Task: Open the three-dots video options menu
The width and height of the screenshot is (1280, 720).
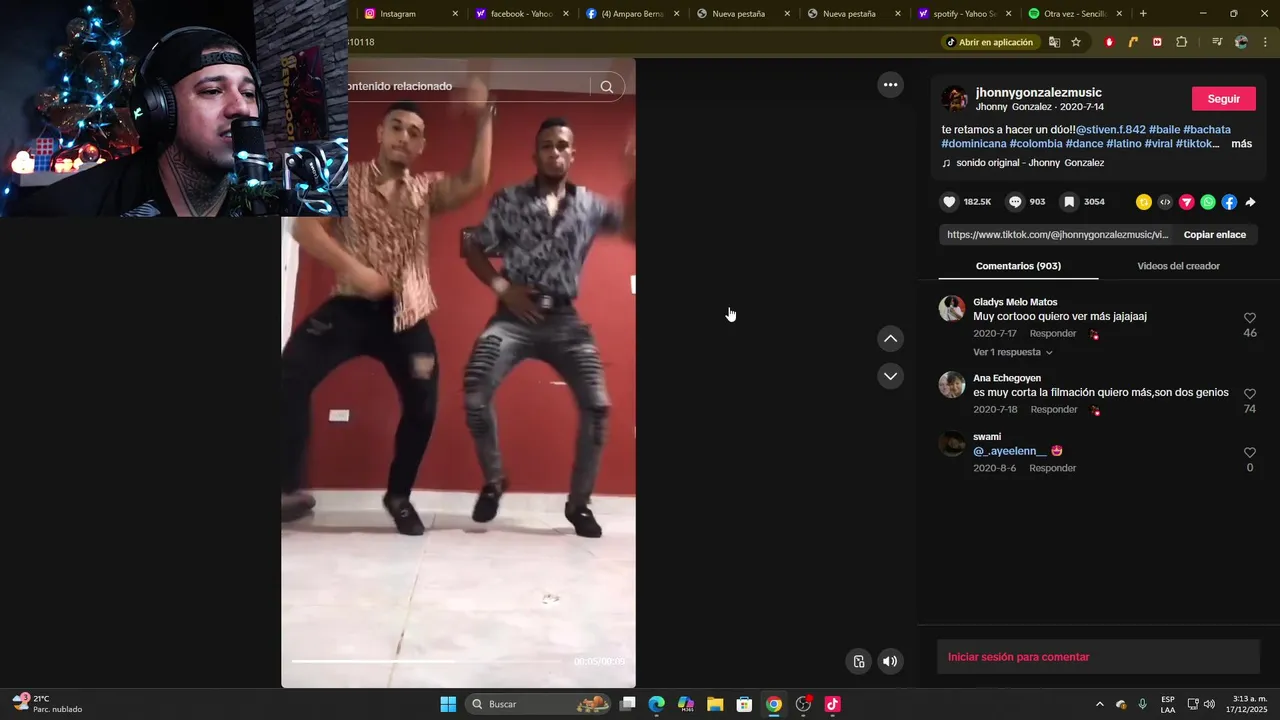Action: [890, 85]
